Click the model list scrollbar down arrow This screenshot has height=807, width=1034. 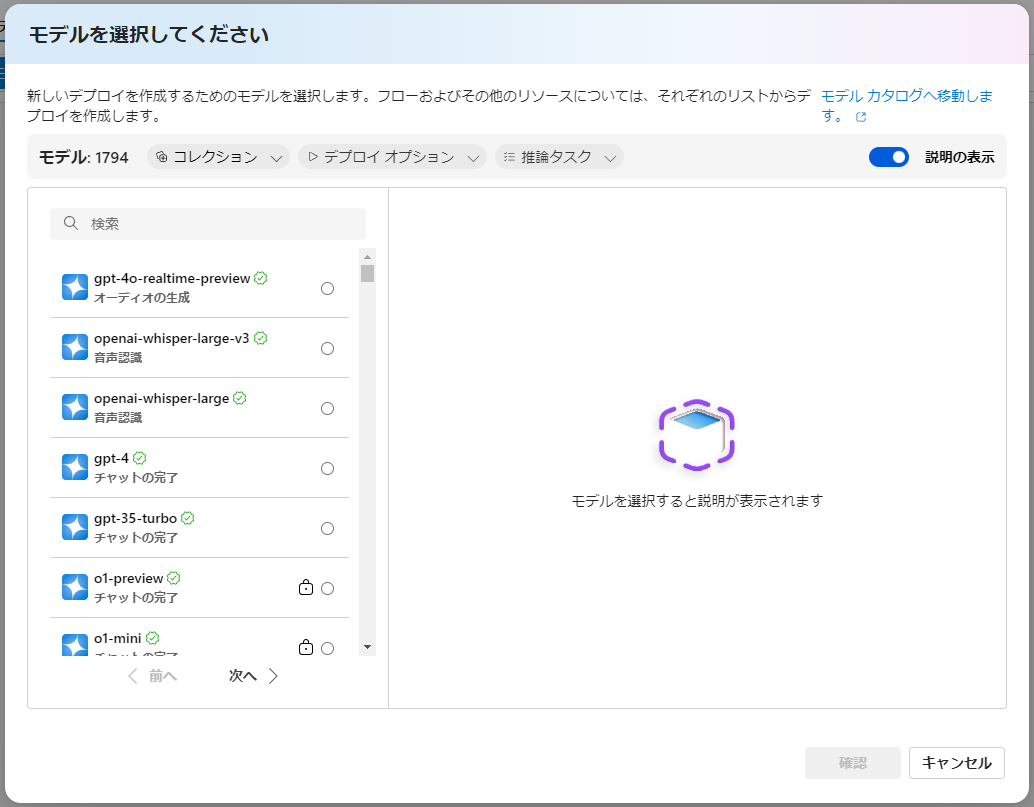tap(367, 647)
